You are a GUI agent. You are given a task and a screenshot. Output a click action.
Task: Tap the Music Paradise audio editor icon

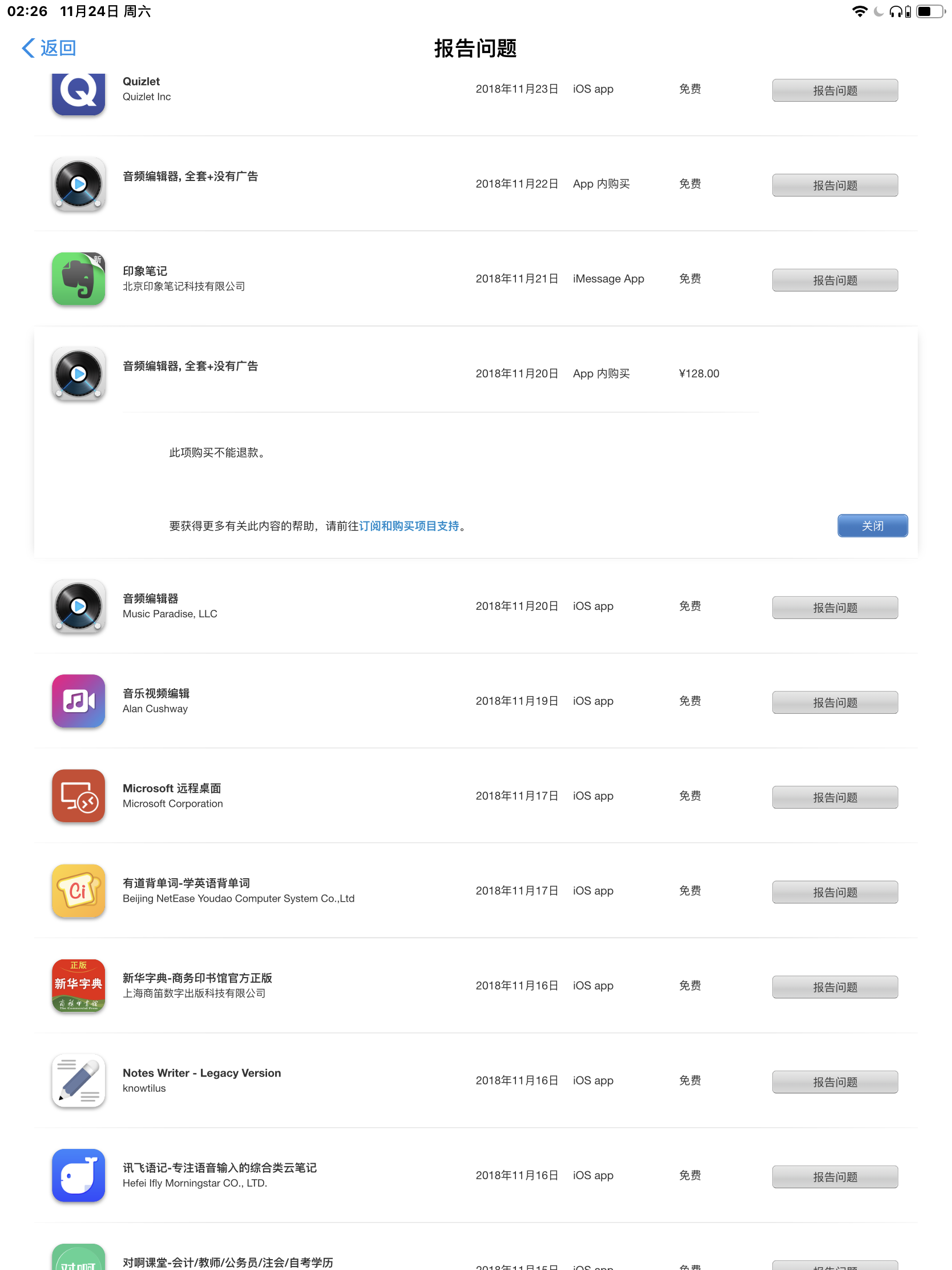pyautogui.click(x=78, y=606)
